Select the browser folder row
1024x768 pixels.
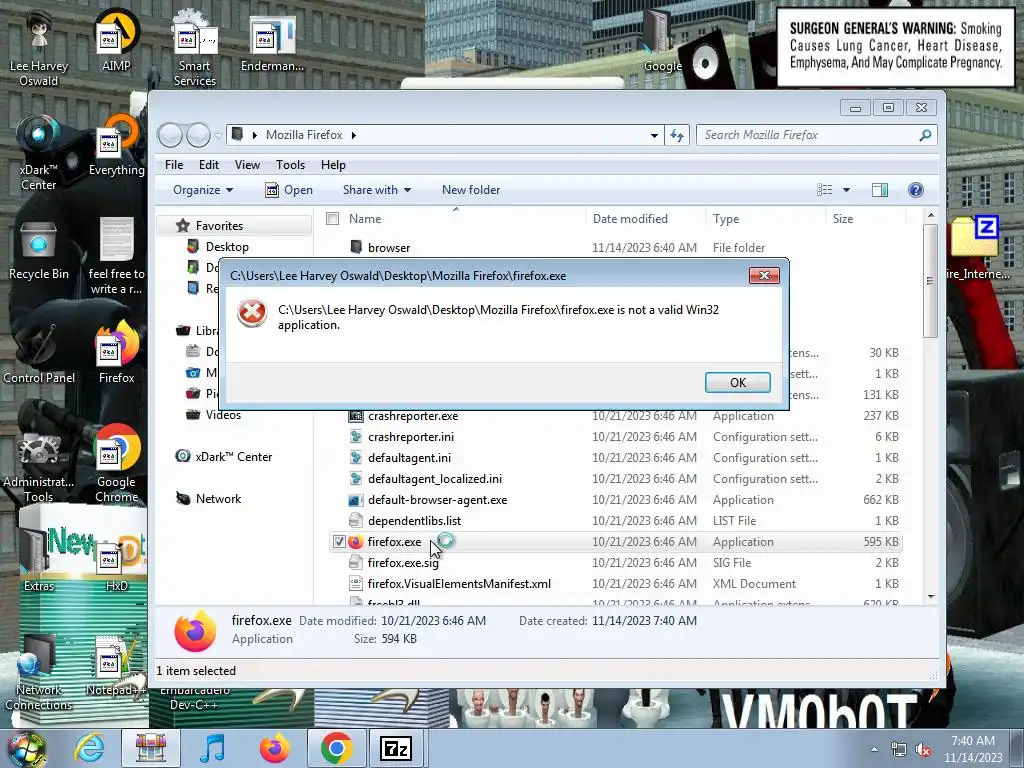(614, 248)
